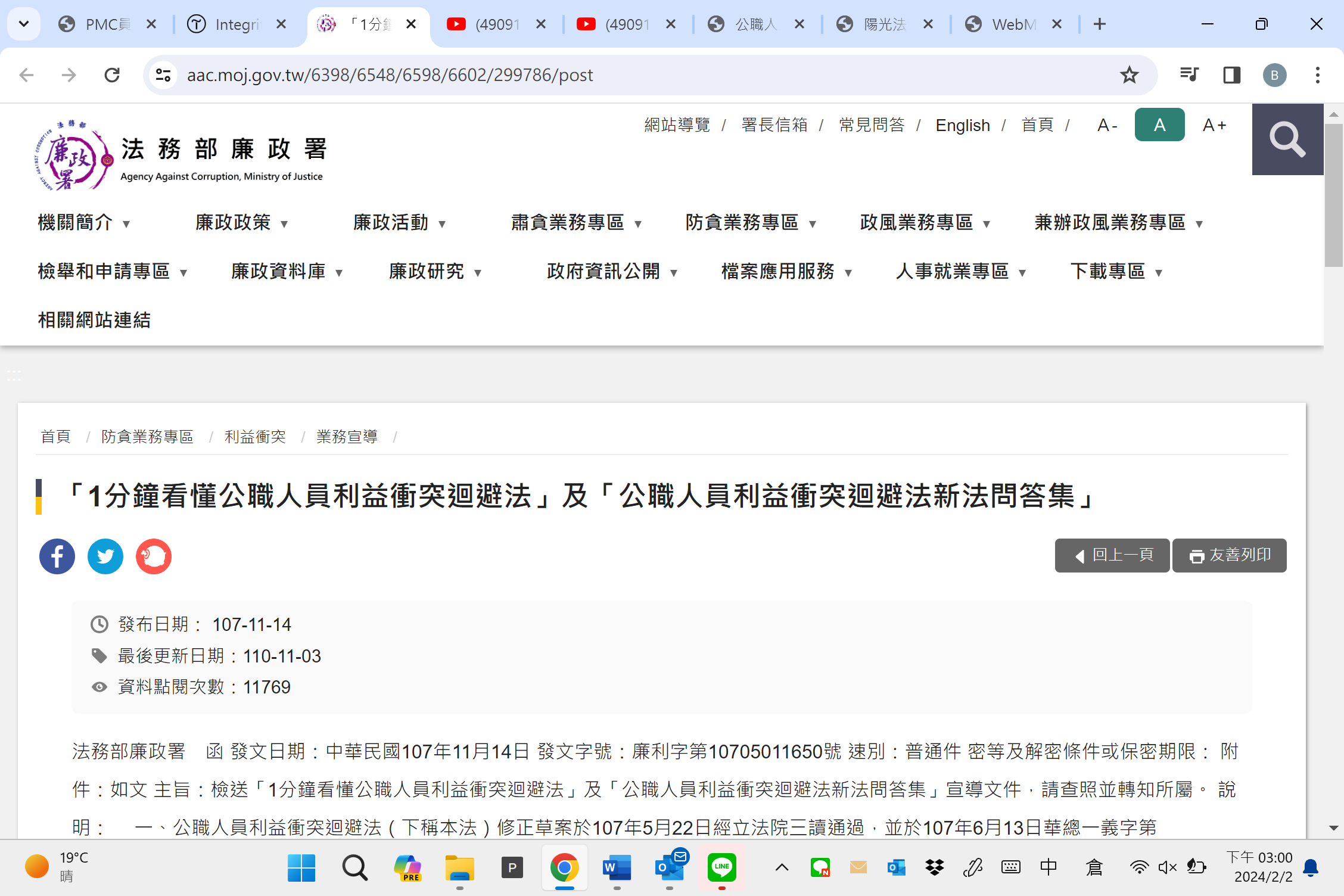Viewport: 1344px width, 896px height.
Task: Click the browser address bar URL
Action: [x=390, y=75]
